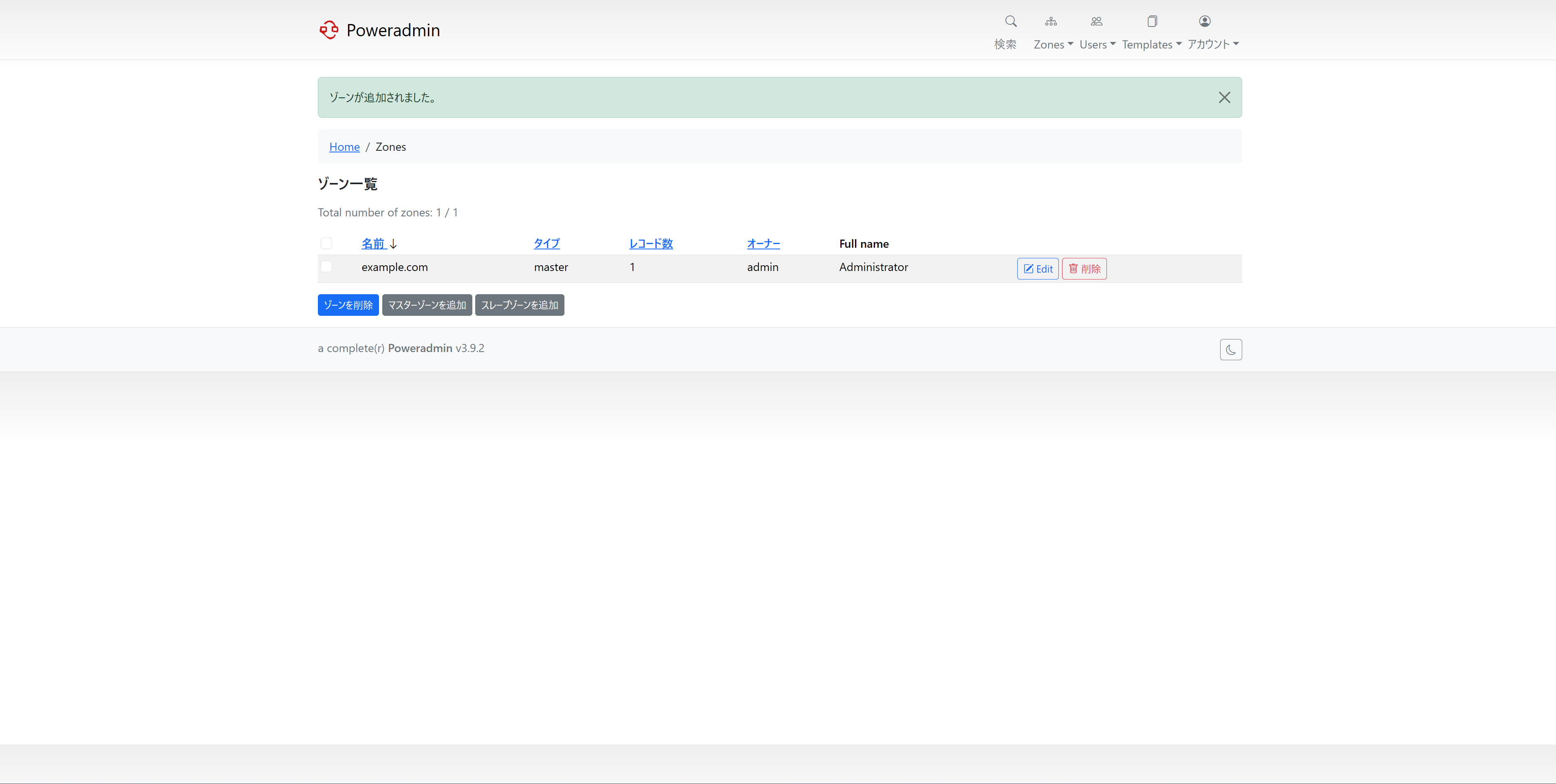Click the Templates document icon

[x=1152, y=21]
